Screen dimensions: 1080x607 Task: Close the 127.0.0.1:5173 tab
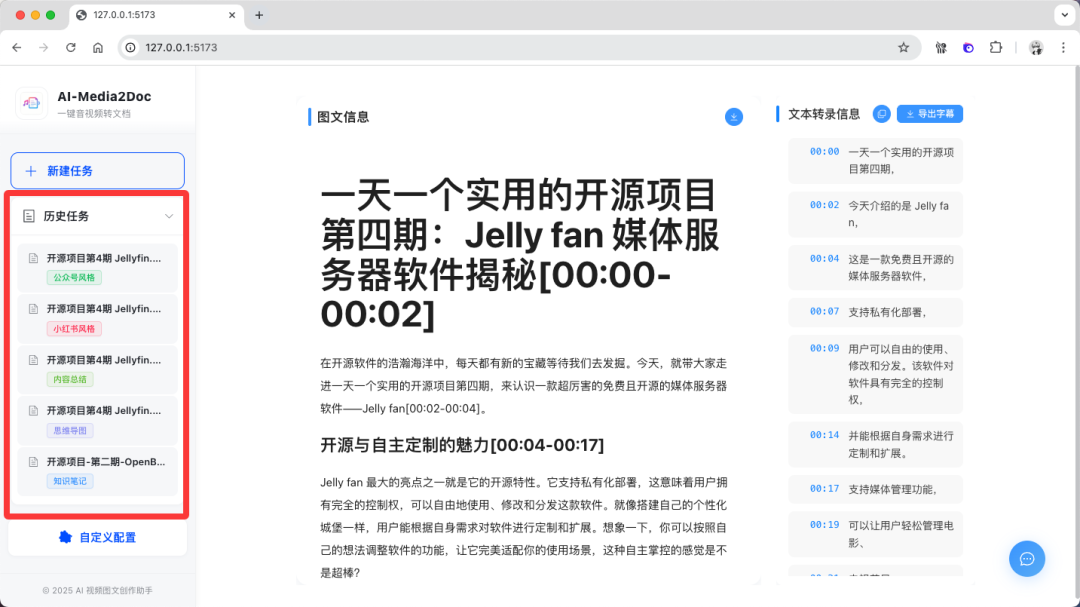(x=232, y=15)
